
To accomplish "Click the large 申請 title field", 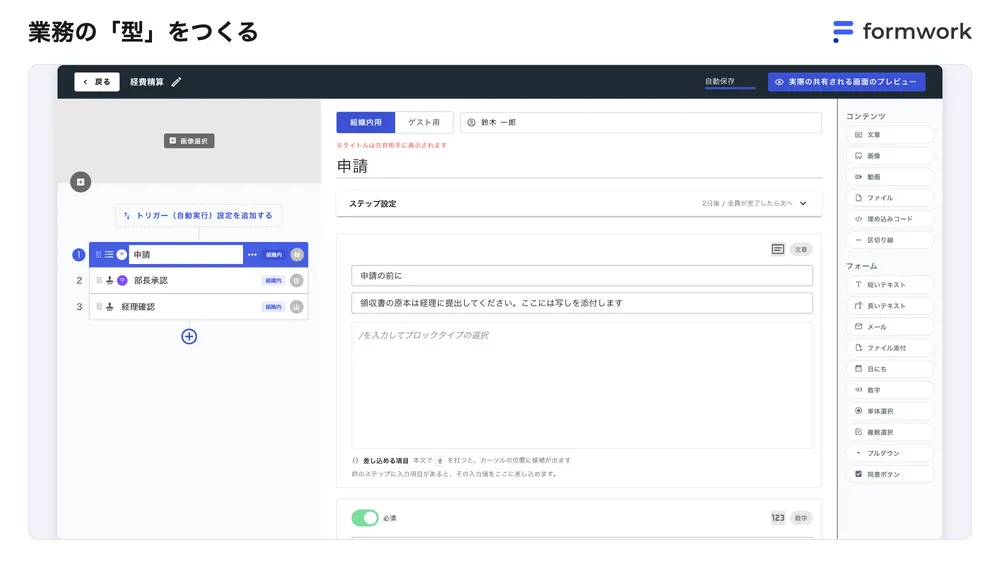I will point(578,167).
